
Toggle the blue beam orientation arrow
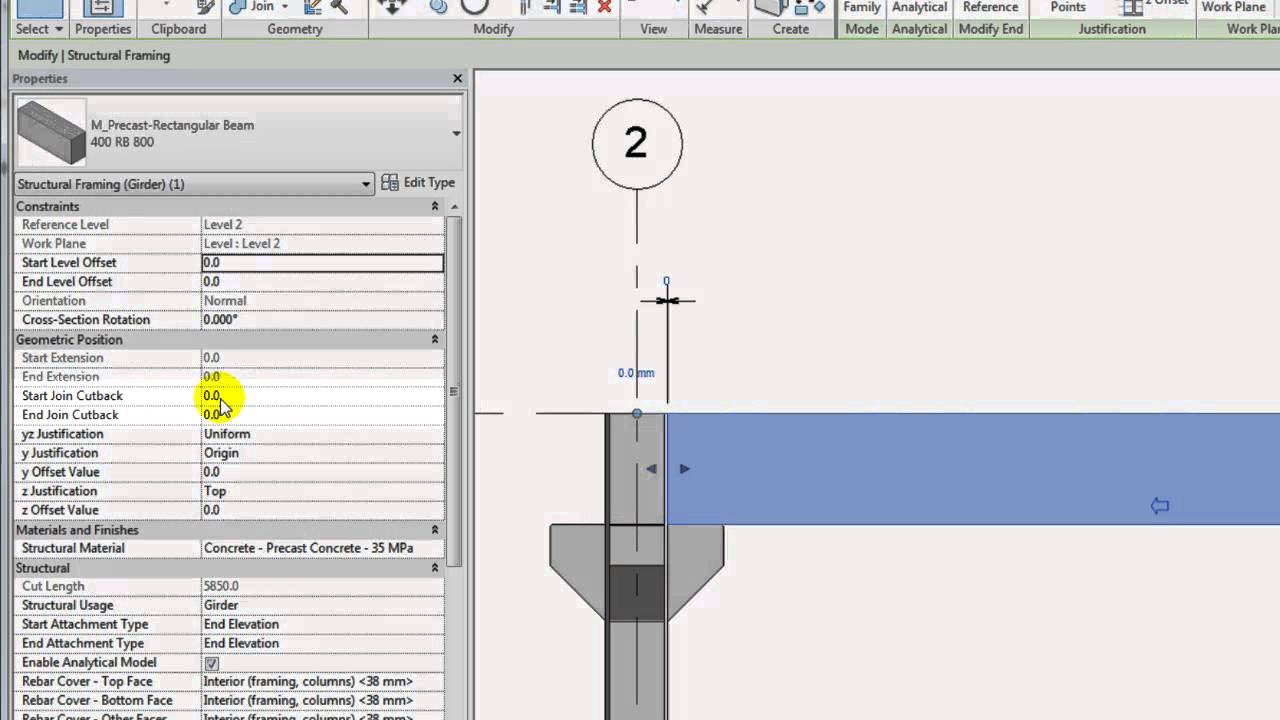point(1159,506)
